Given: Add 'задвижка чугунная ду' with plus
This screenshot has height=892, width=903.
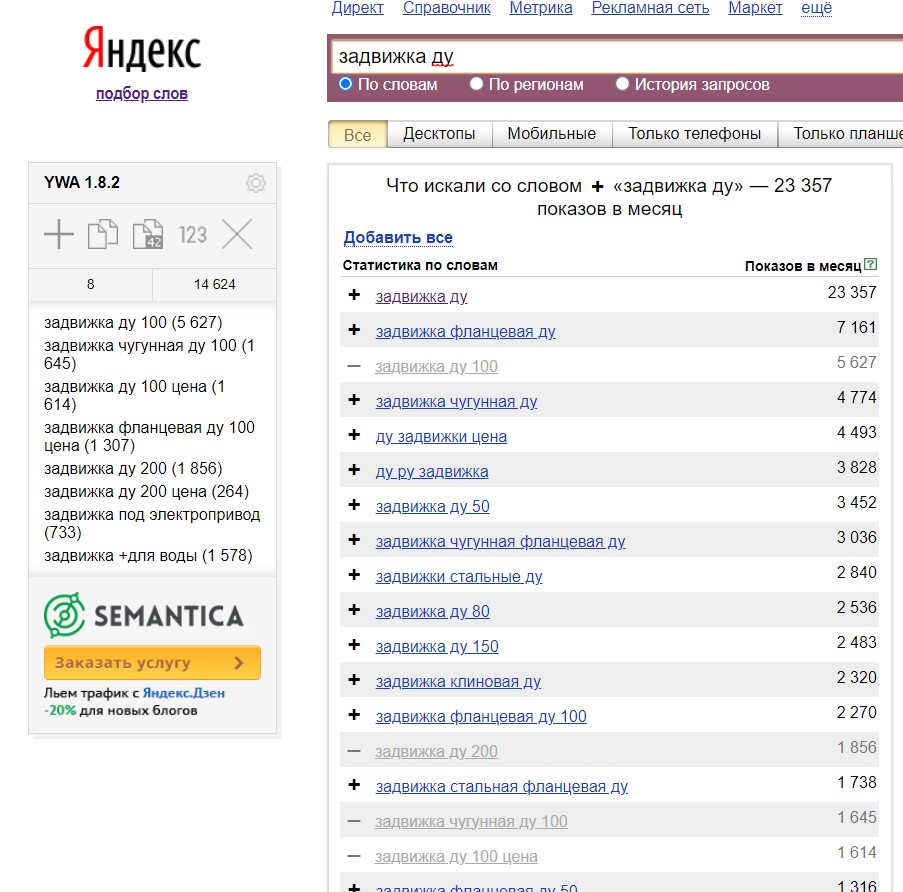Looking at the screenshot, I should pyautogui.click(x=354, y=400).
